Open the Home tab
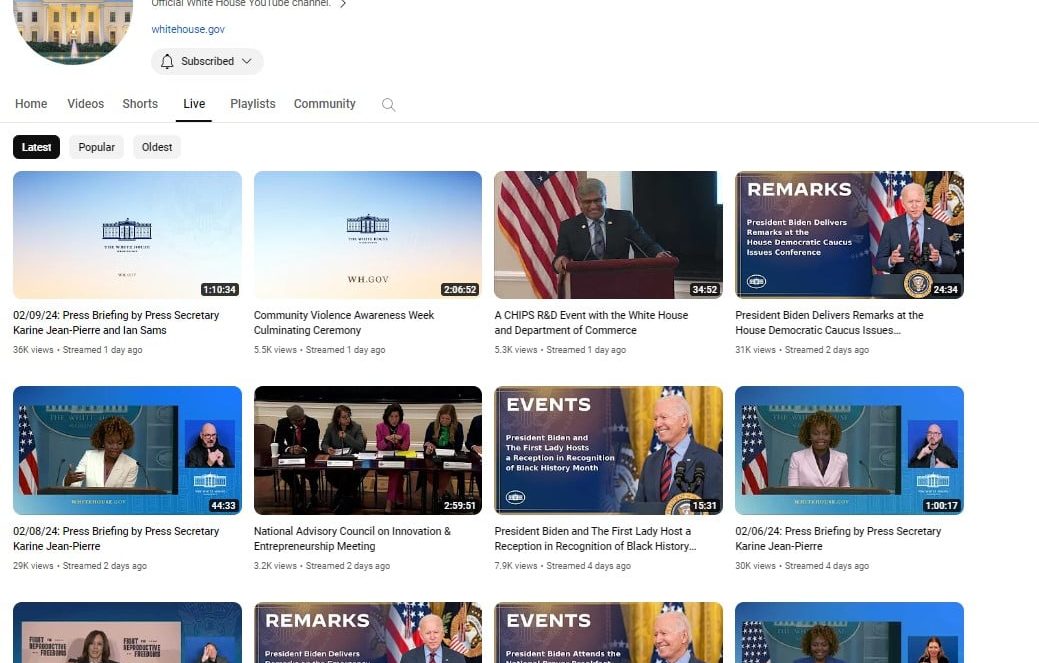 [x=31, y=104]
